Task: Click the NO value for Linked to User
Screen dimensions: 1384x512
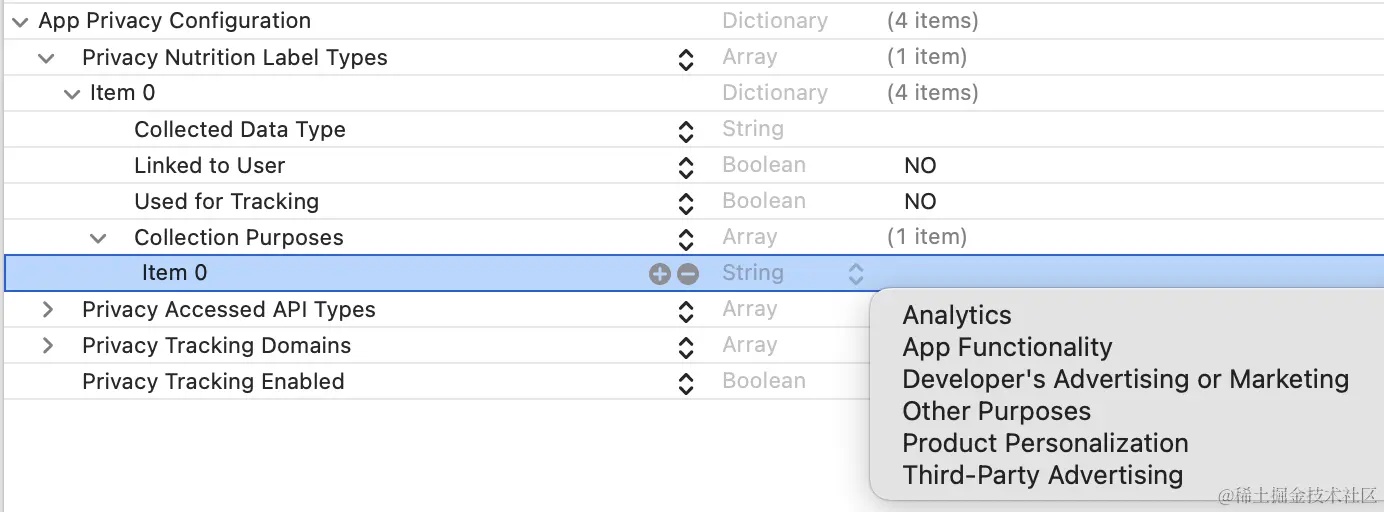Action: coord(920,166)
